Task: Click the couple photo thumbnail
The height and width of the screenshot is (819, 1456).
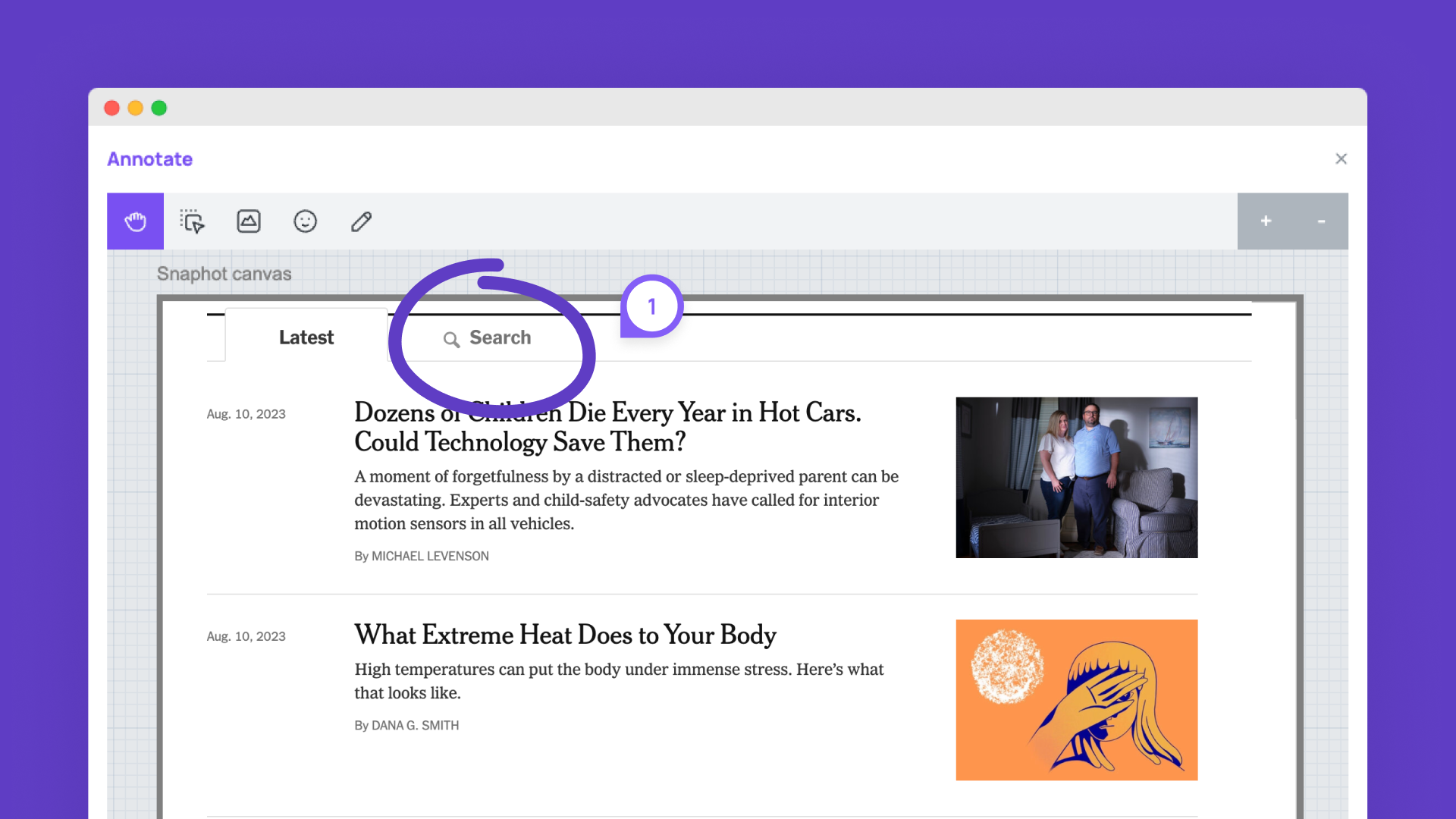Action: [1076, 478]
